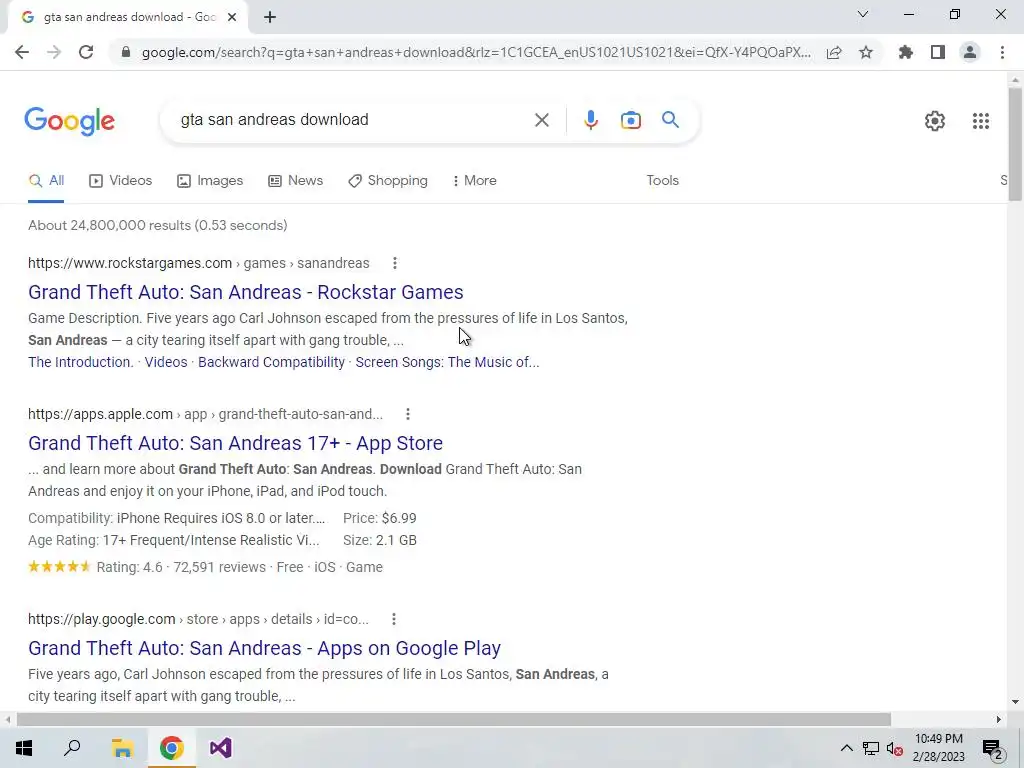The width and height of the screenshot is (1024, 768).
Task: Click the address bar URL
Action: coord(475,52)
